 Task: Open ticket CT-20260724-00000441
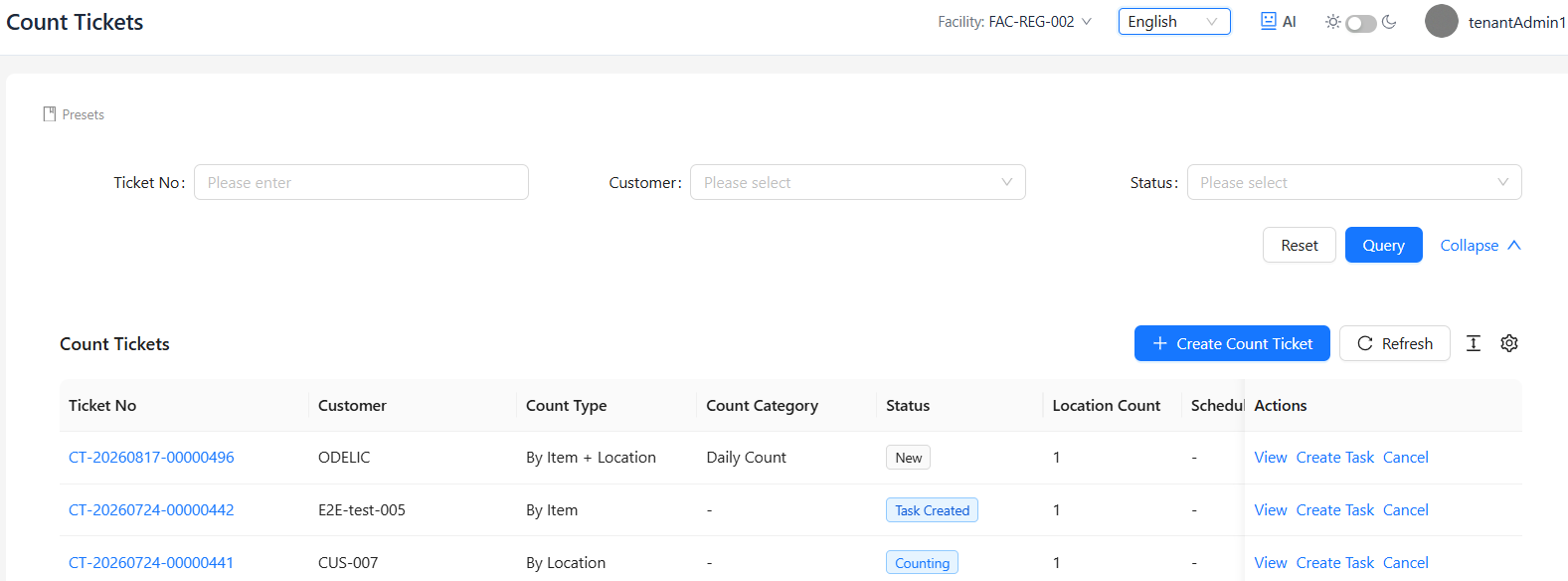(151, 563)
